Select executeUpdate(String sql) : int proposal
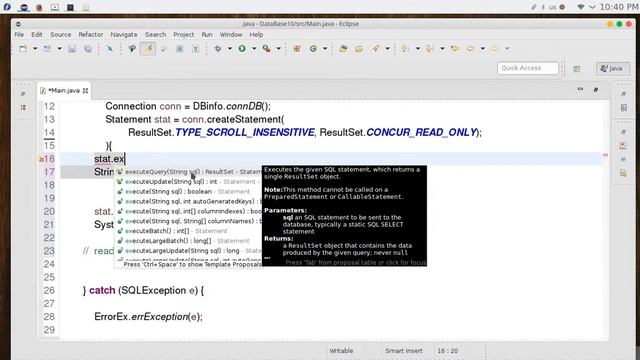Image resolution: width=640 pixels, height=360 pixels. pyautogui.click(x=189, y=182)
